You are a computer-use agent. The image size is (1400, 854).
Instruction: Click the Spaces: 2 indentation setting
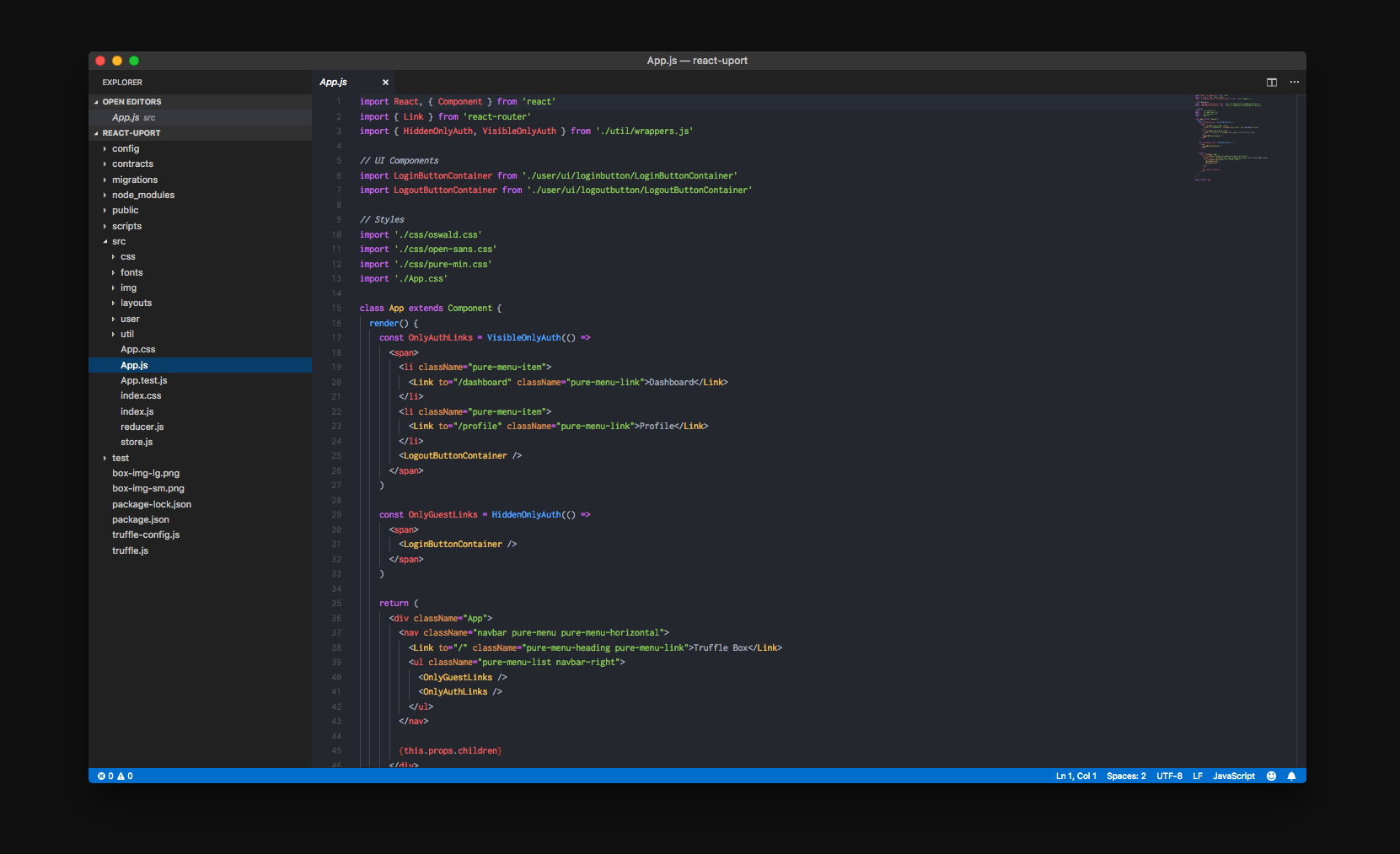(x=1125, y=776)
